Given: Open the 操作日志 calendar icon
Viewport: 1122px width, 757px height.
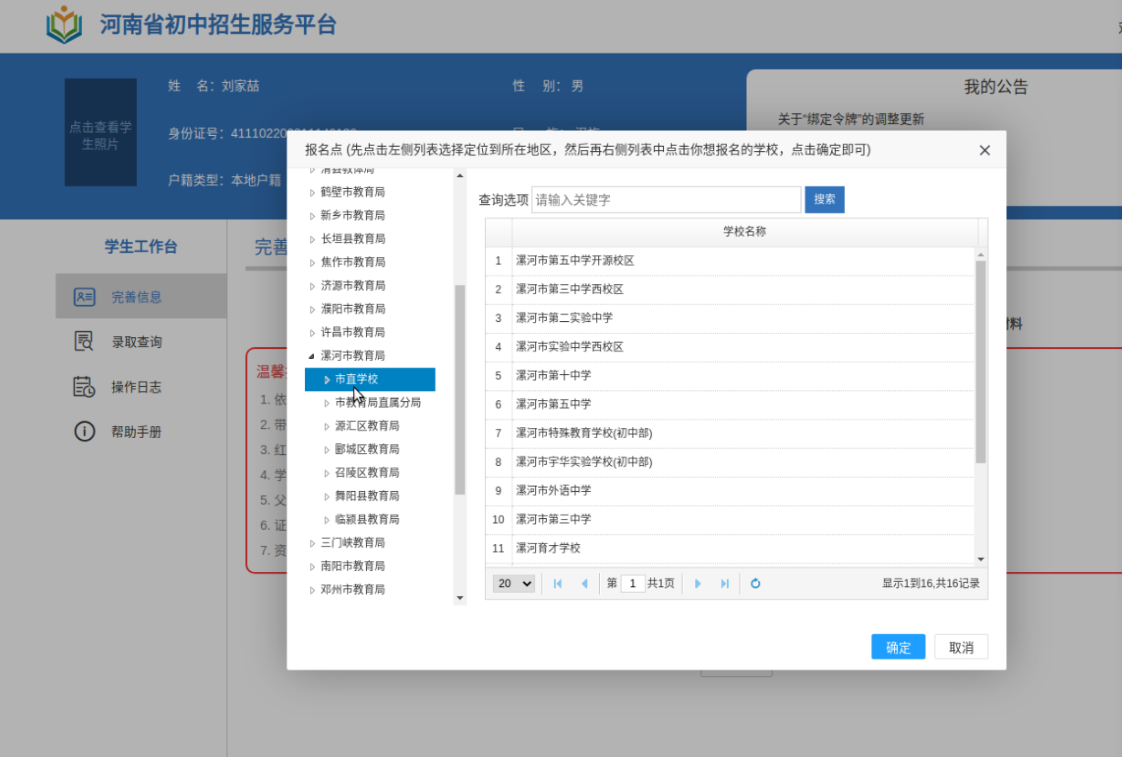Looking at the screenshot, I should point(84,386).
